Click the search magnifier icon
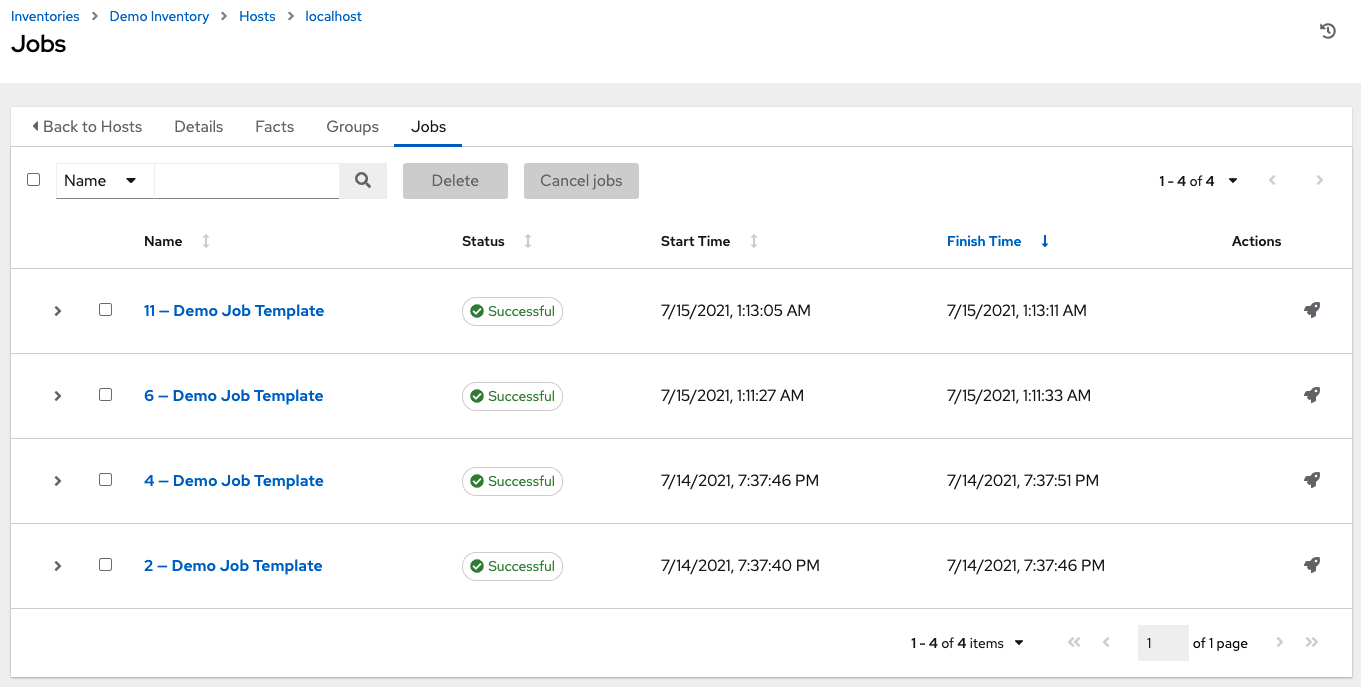The width and height of the screenshot is (1361, 687). tap(362, 180)
